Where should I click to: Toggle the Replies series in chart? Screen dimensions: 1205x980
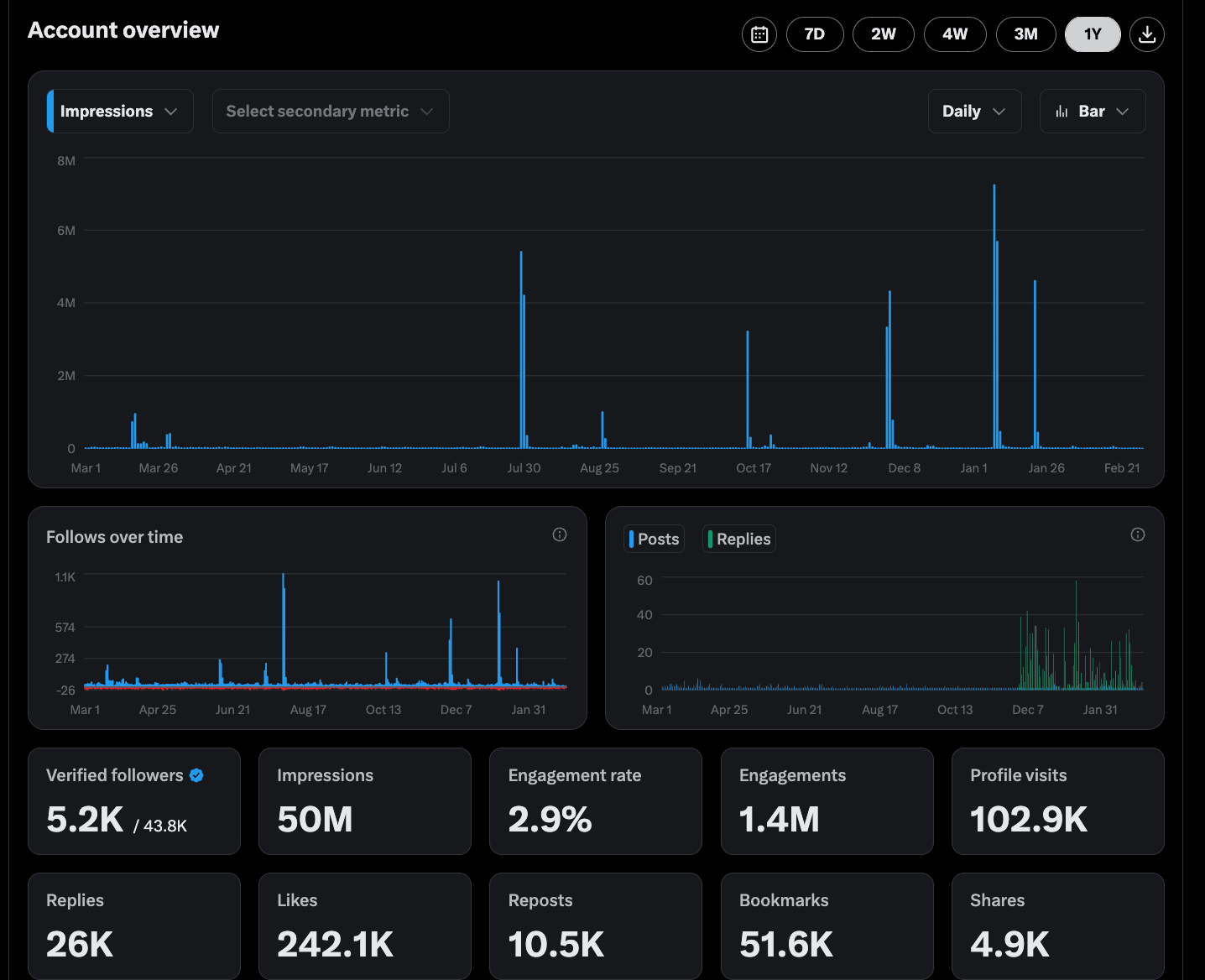[739, 539]
